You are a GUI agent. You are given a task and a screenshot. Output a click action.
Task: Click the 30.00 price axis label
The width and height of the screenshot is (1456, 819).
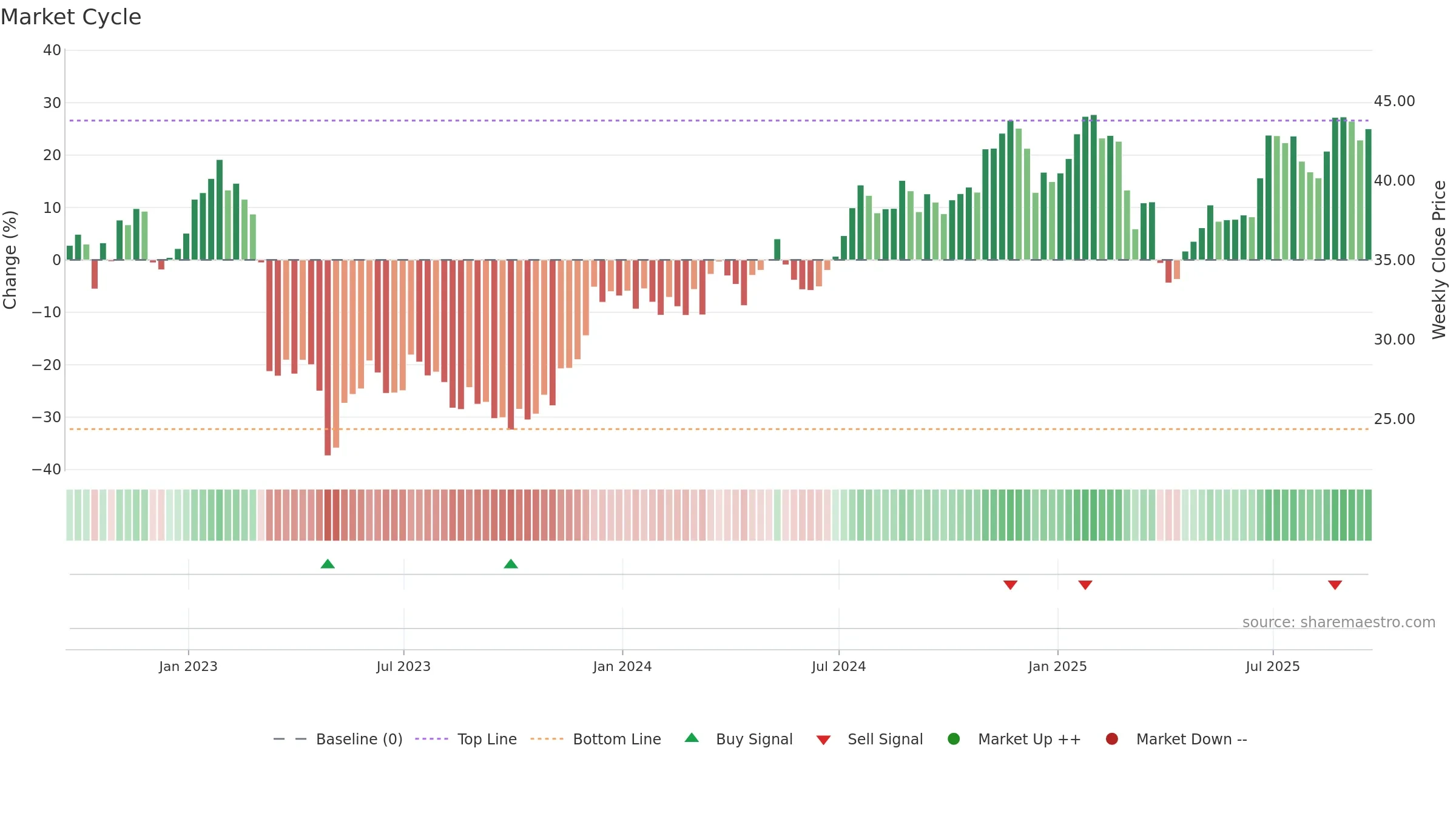coord(1394,340)
